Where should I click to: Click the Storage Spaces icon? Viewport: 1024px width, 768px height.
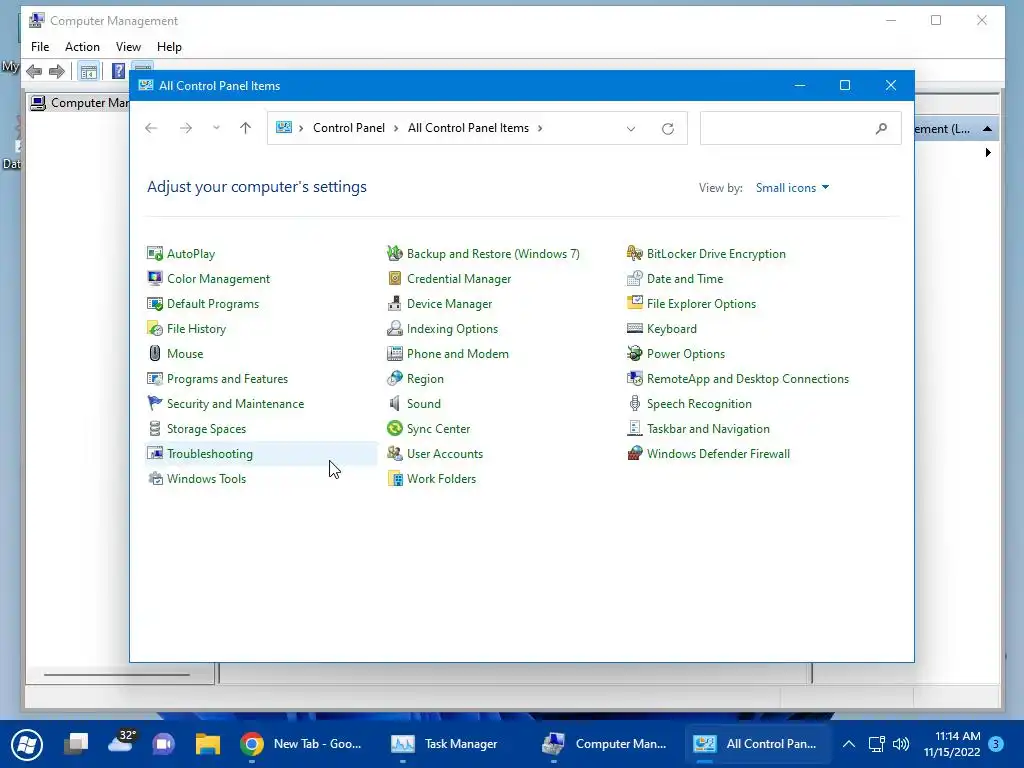click(x=155, y=429)
